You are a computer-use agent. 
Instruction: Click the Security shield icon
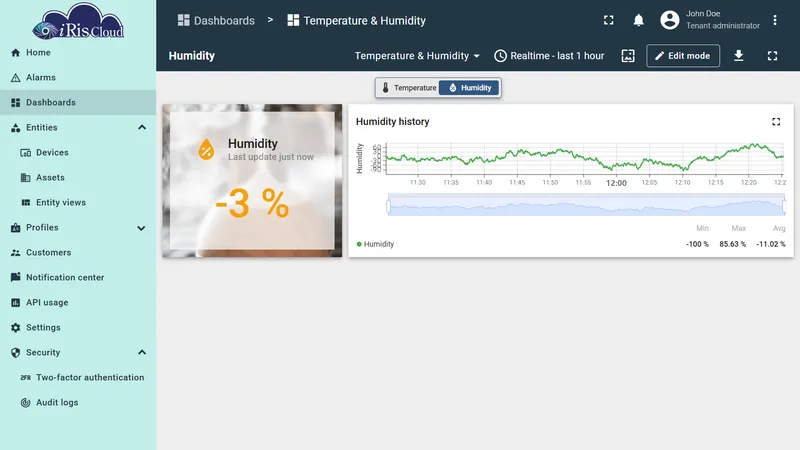pyautogui.click(x=15, y=353)
